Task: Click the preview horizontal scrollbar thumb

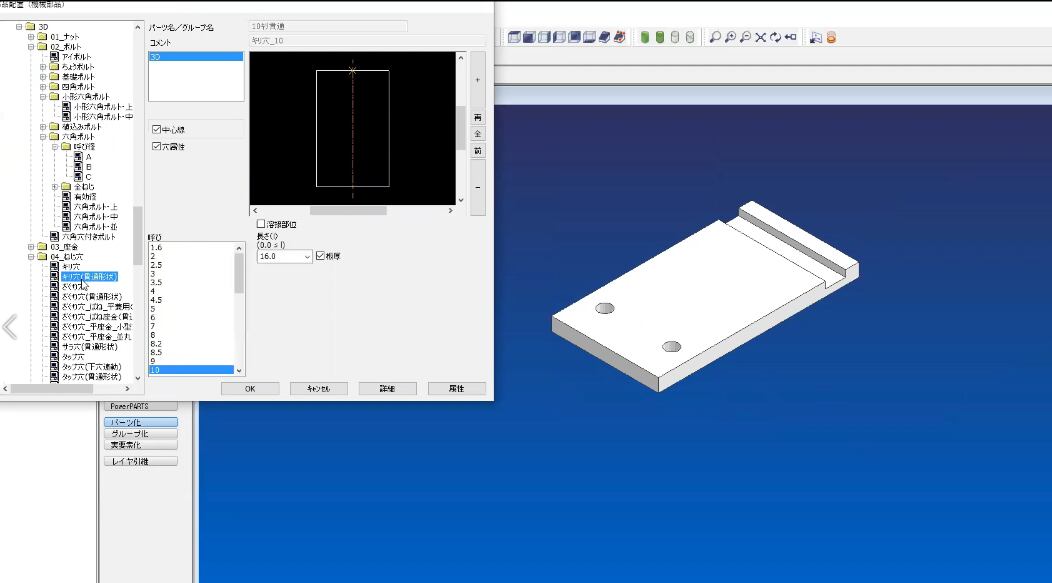Action: pos(348,211)
